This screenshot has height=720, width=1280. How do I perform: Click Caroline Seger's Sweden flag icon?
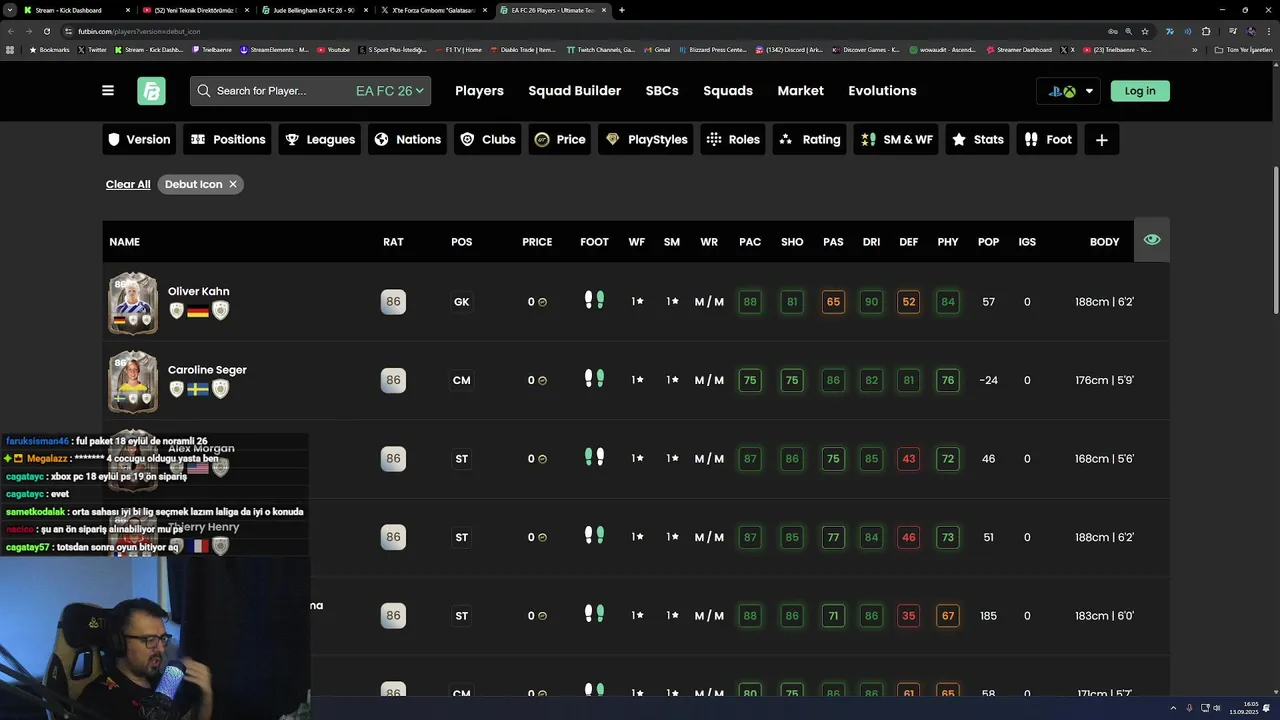[x=198, y=389]
